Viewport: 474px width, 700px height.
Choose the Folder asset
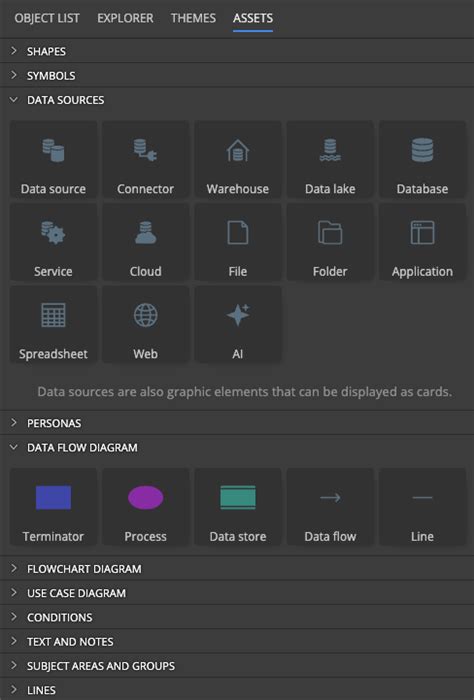pos(330,242)
